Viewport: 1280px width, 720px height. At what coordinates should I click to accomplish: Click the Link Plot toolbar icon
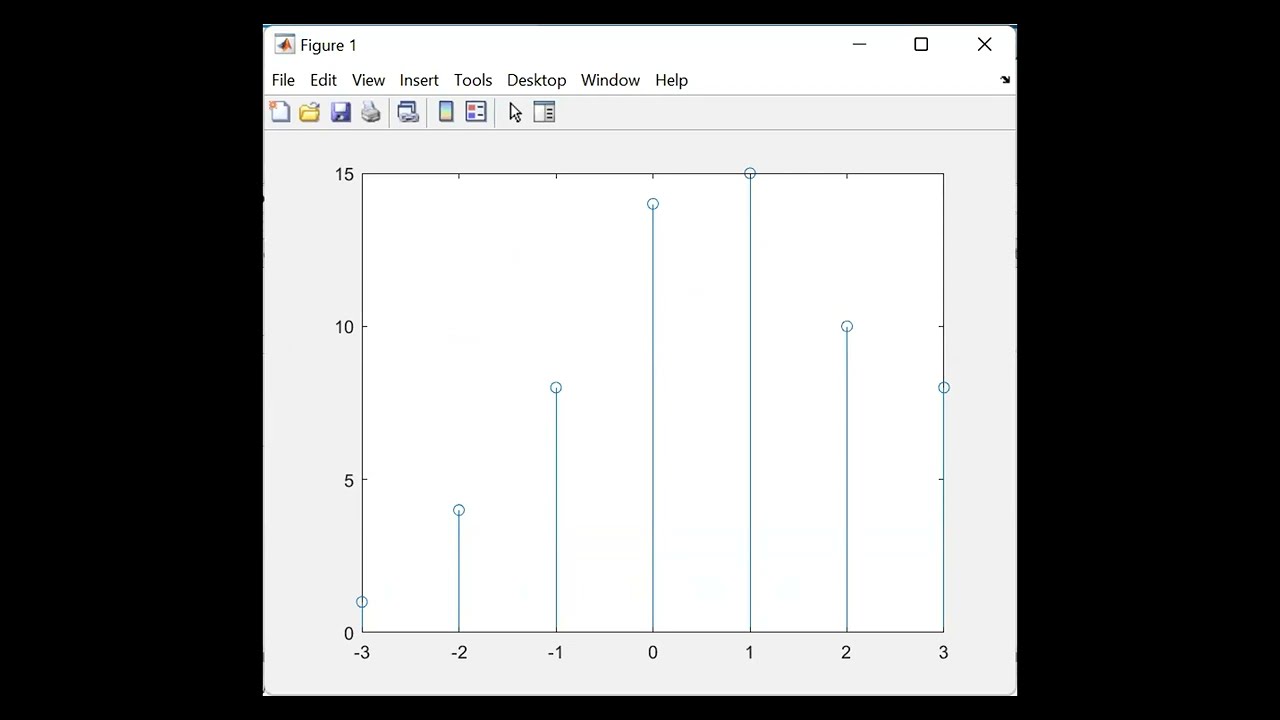408,112
